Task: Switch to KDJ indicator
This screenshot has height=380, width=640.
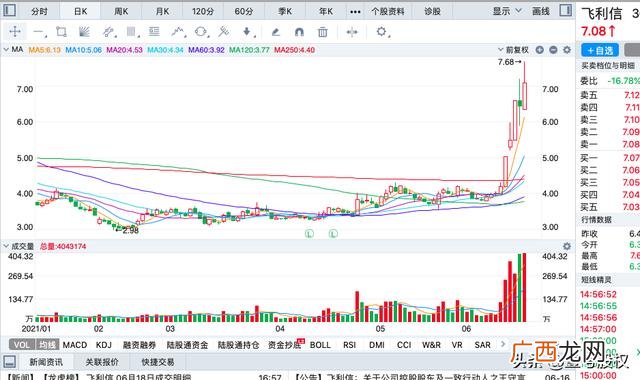Action: click(x=104, y=345)
